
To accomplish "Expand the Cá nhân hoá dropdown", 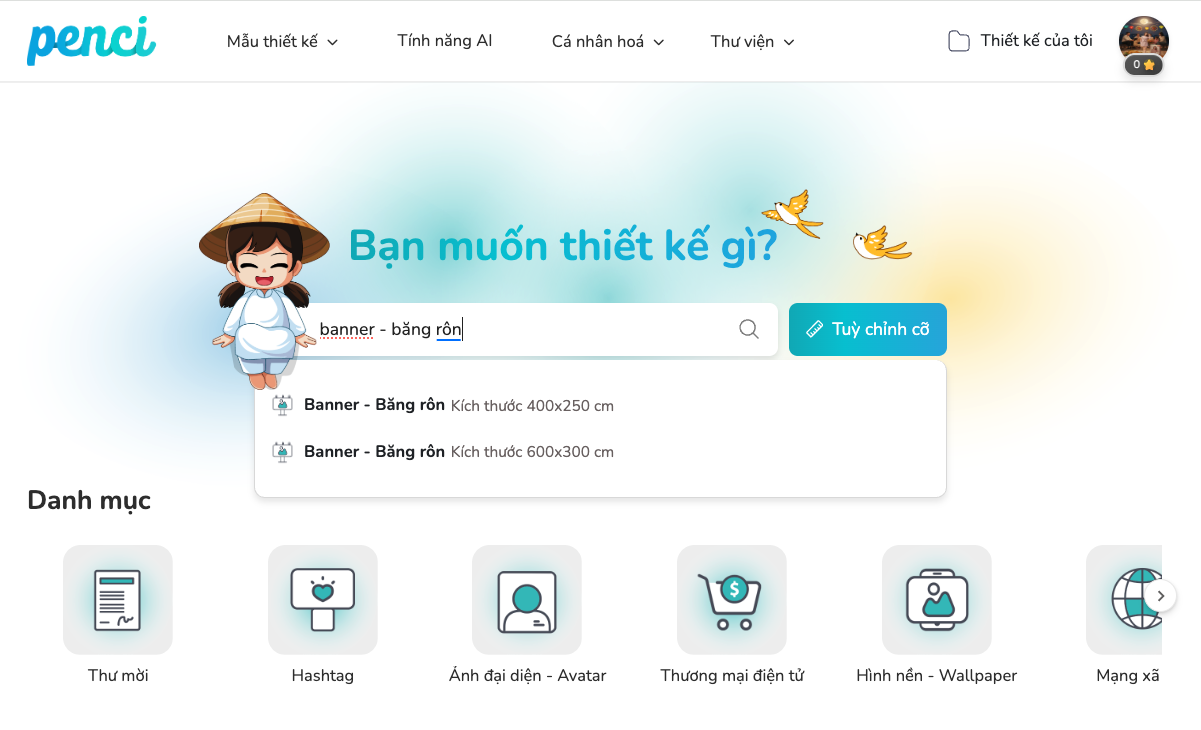I will (608, 41).
